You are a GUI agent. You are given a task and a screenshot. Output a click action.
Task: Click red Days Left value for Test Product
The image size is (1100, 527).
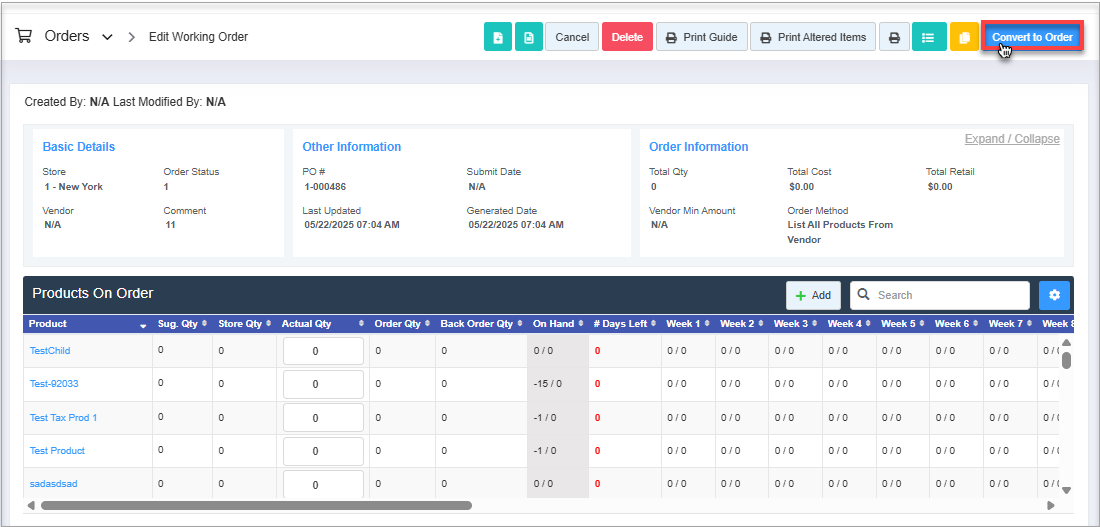598,451
